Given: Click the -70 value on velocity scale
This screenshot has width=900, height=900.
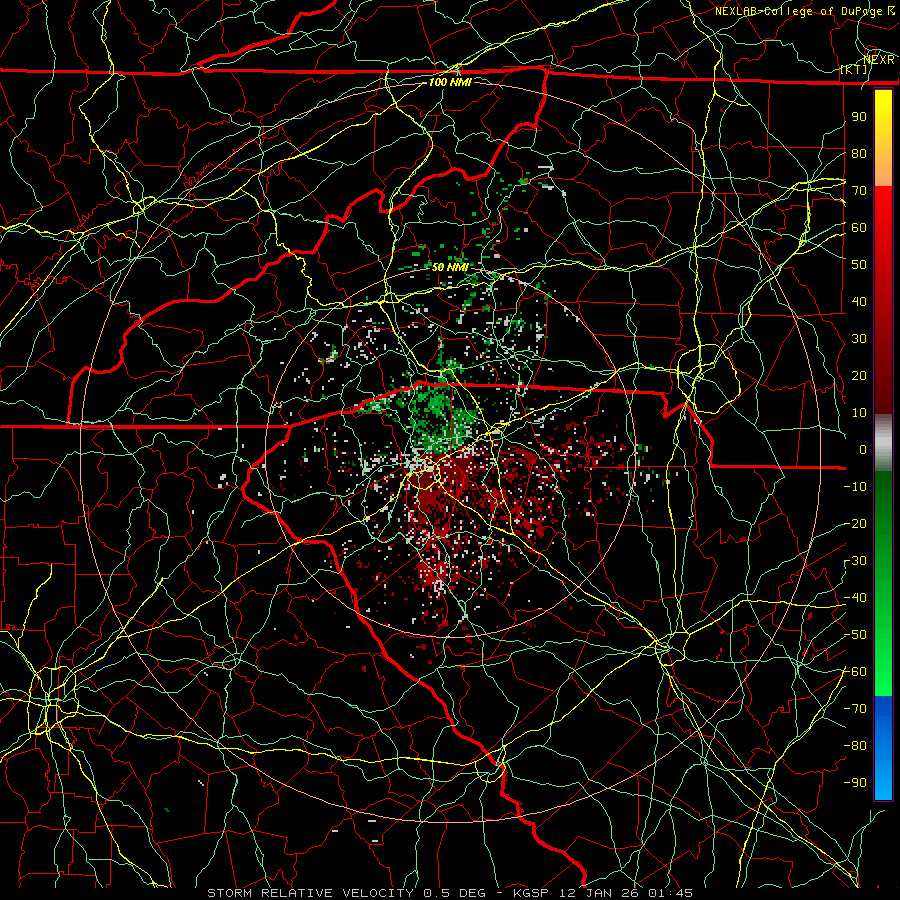Looking at the screenshot, I should 855,709.
